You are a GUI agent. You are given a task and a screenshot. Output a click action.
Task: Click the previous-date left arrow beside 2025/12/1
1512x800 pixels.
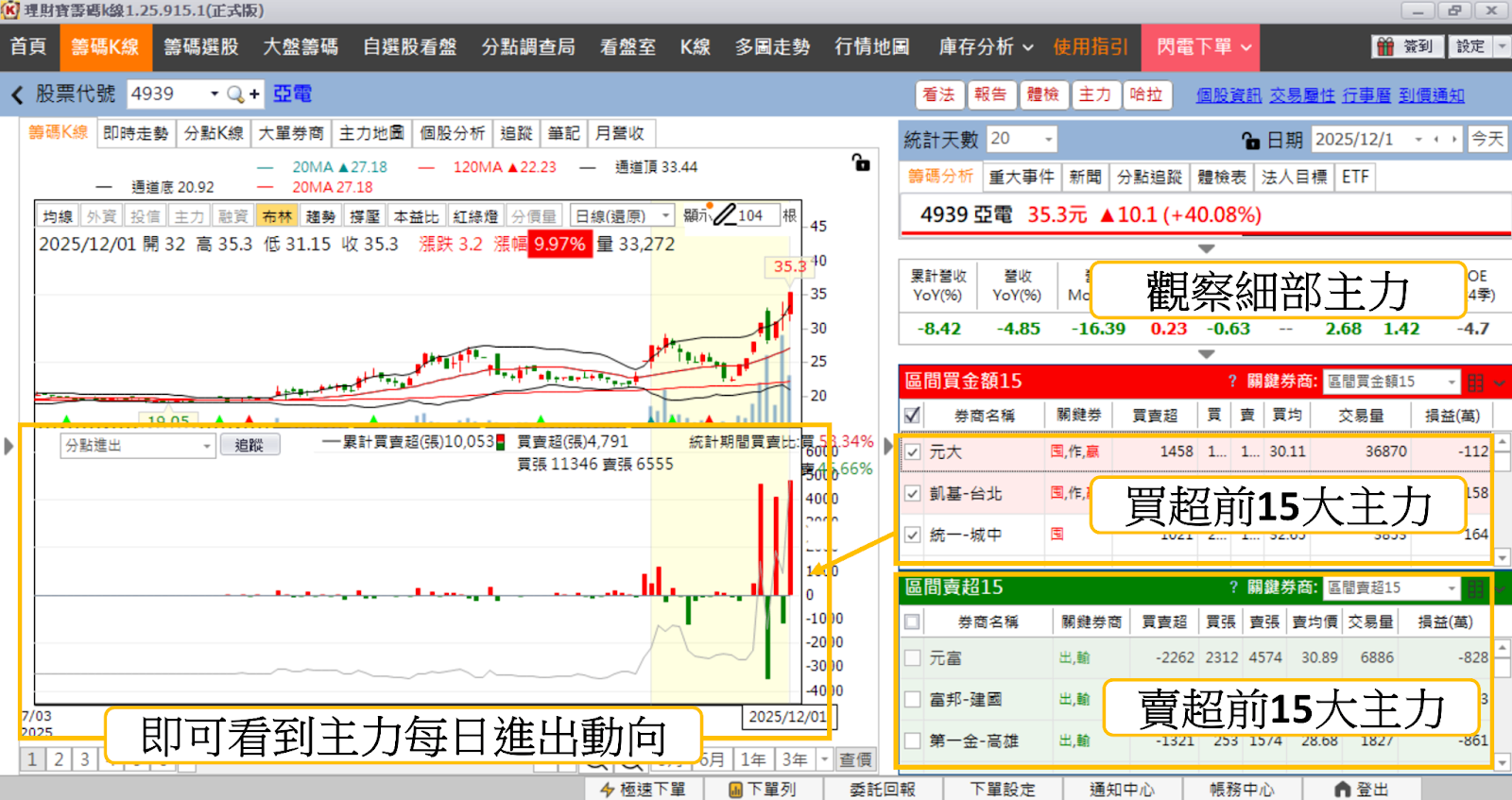click(x=1436, y=140)
